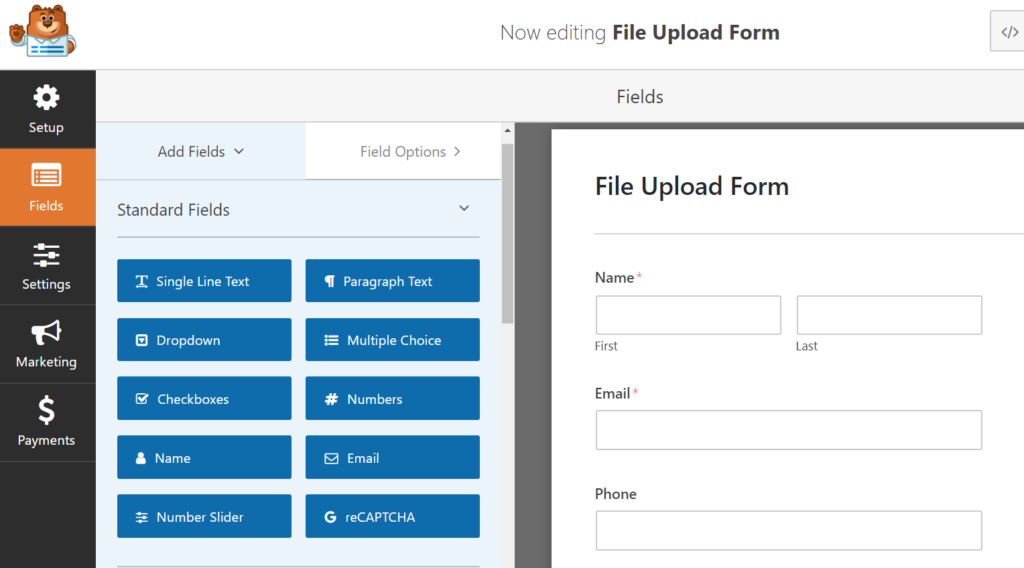Click the First name input box
This screenshot has width=1024, height=568.
click(688, 315)
